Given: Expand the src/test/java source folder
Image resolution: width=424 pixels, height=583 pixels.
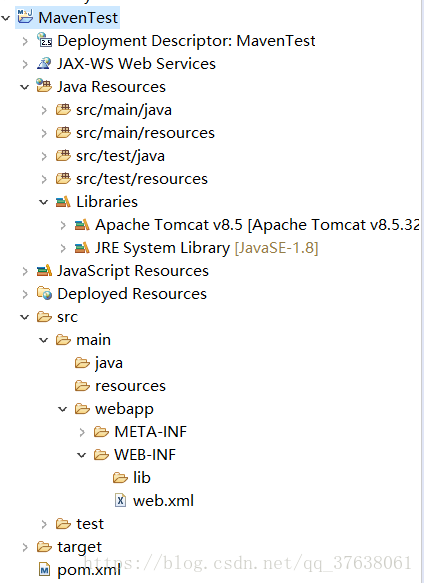Looking at the screenshot, I should (44, 156).
